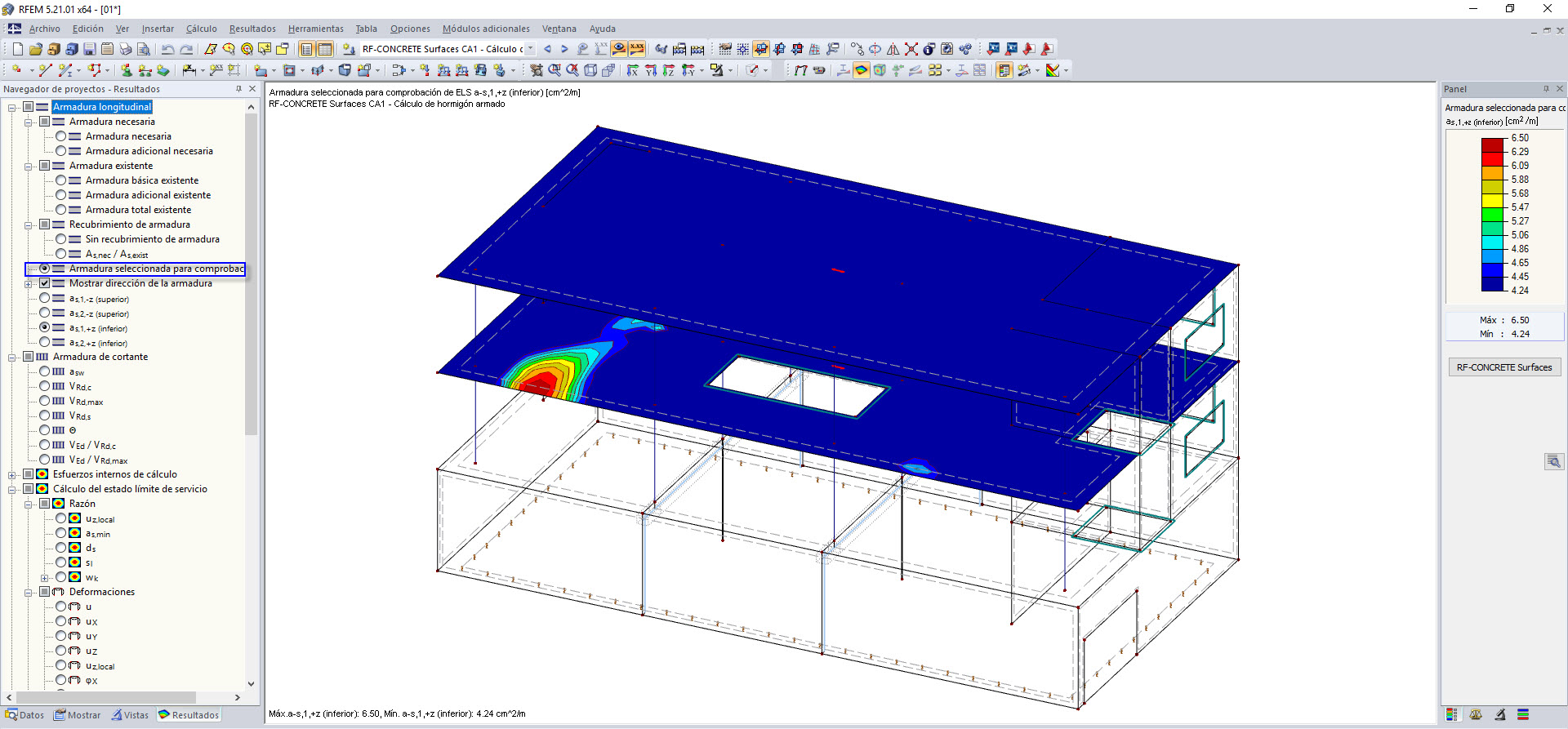Viewport: 1568px width, 729px height.
Task: Select V Rd,max shear radio option
Action: [x=45, y=401]
